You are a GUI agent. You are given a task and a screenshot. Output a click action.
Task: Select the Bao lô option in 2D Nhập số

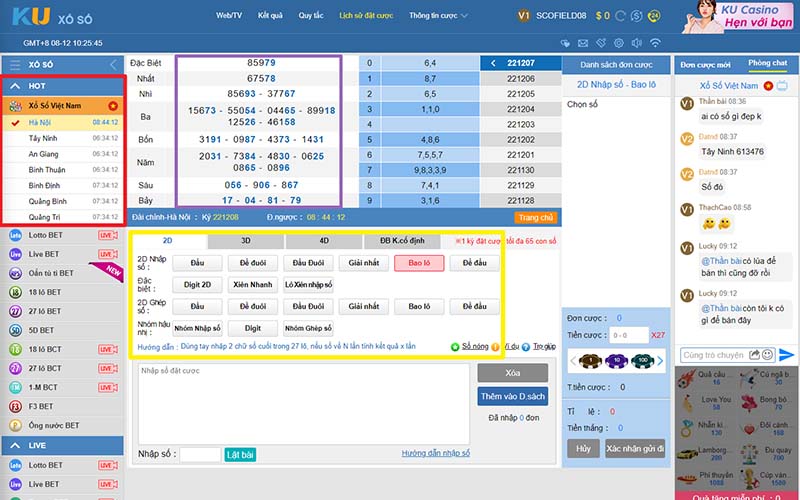(x=419, y=263)
